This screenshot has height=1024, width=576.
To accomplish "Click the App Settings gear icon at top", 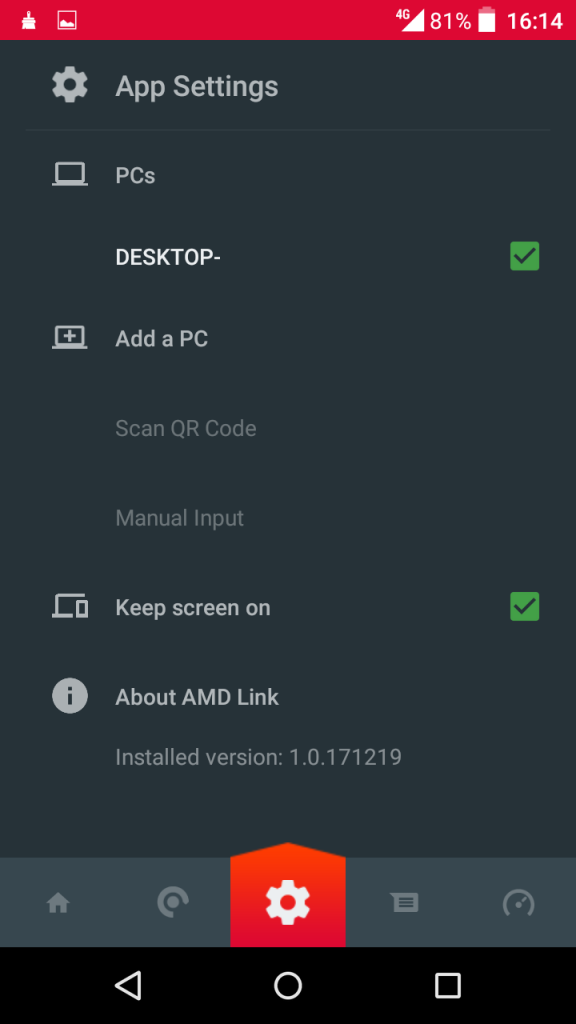I will pos(69,84).
